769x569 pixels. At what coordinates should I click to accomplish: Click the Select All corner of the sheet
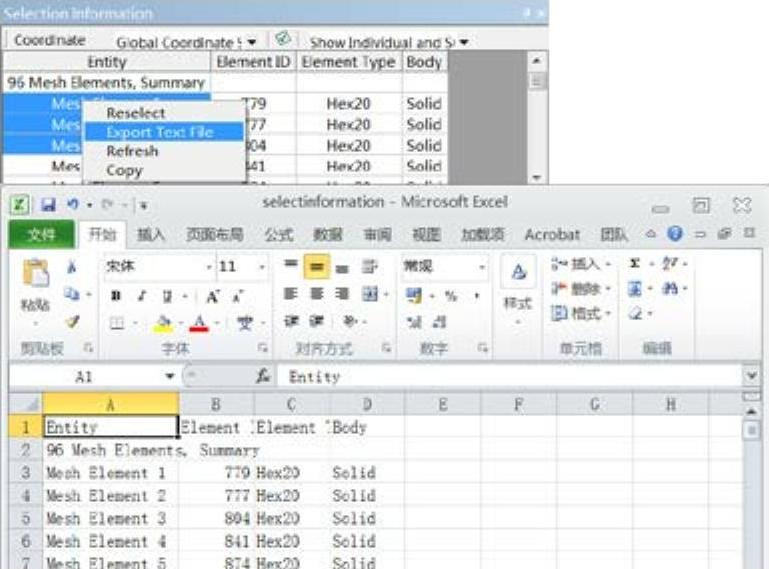click(x=26, y=404)
